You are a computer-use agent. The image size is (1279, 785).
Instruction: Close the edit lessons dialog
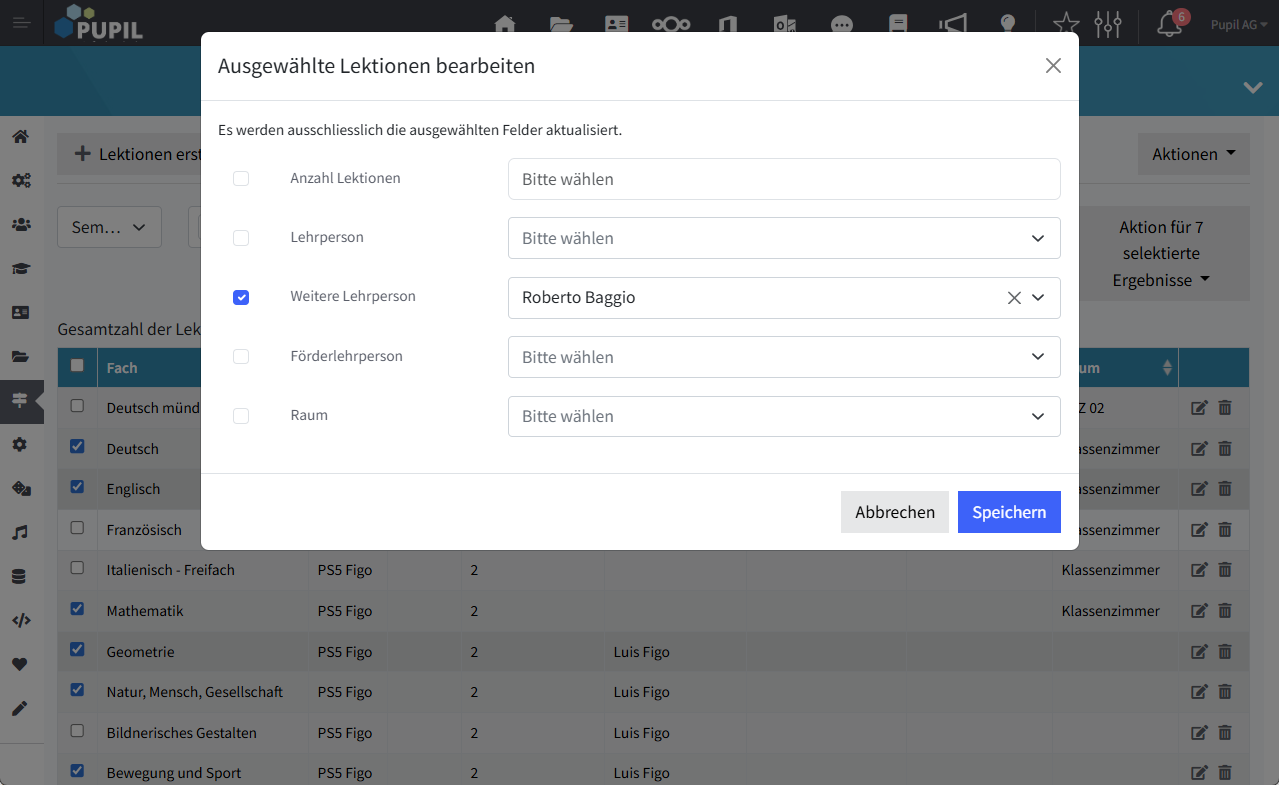click(1052, 66)
